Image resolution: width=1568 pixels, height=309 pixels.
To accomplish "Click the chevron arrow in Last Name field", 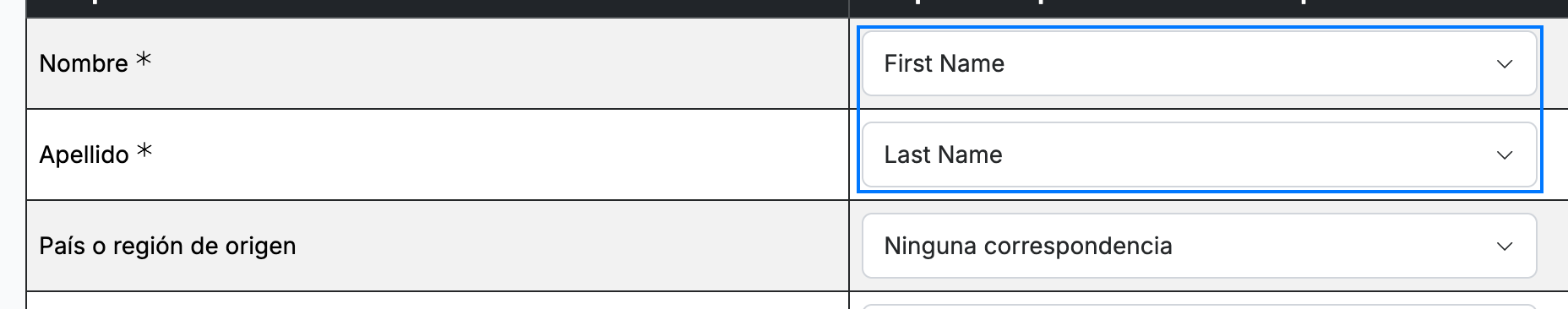I will coord(1505,155).
